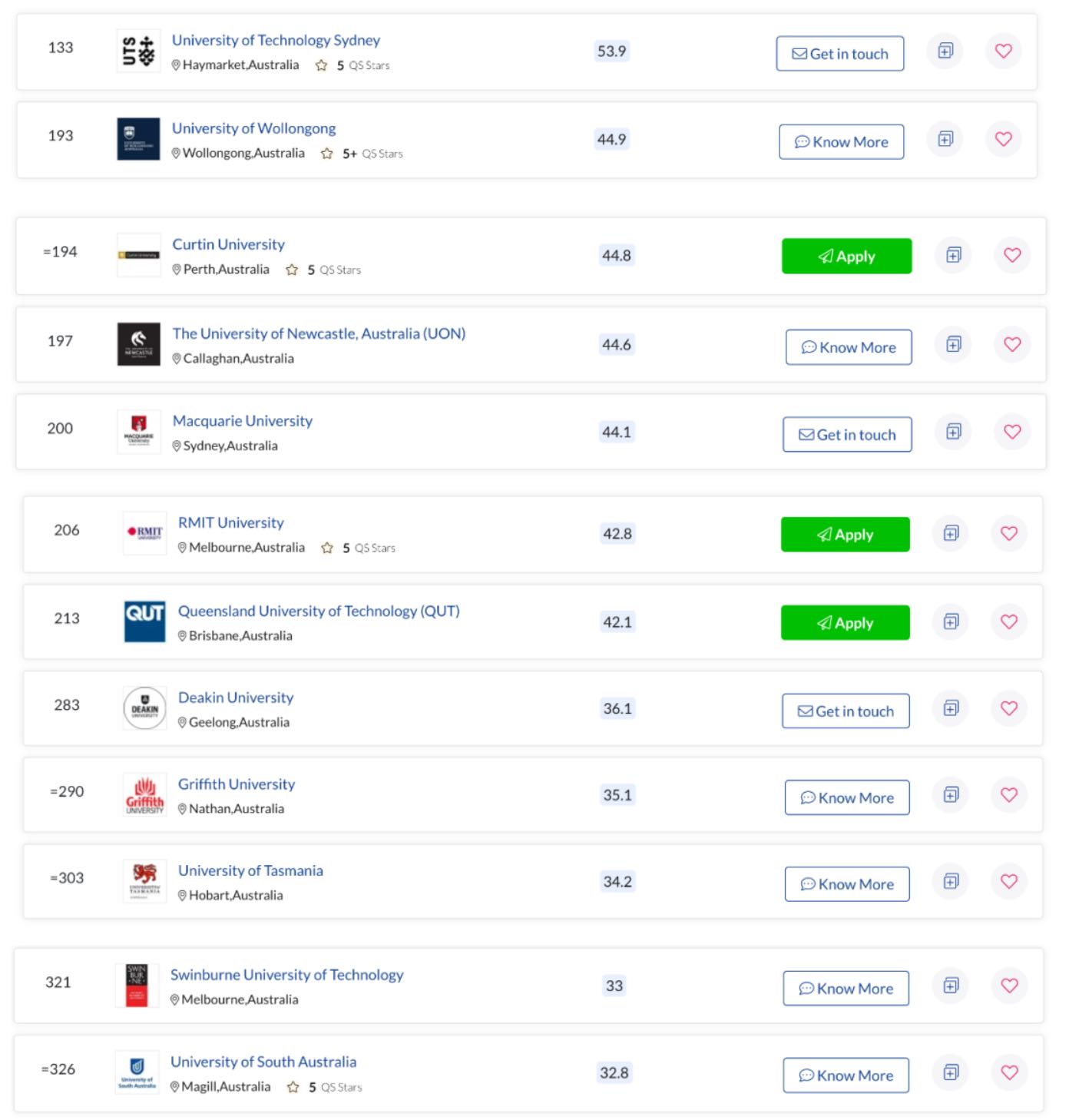The image size is (1069, 1120).
Task: Open Queensland University of Technology (QUT) page
Action: click(319, 611)
